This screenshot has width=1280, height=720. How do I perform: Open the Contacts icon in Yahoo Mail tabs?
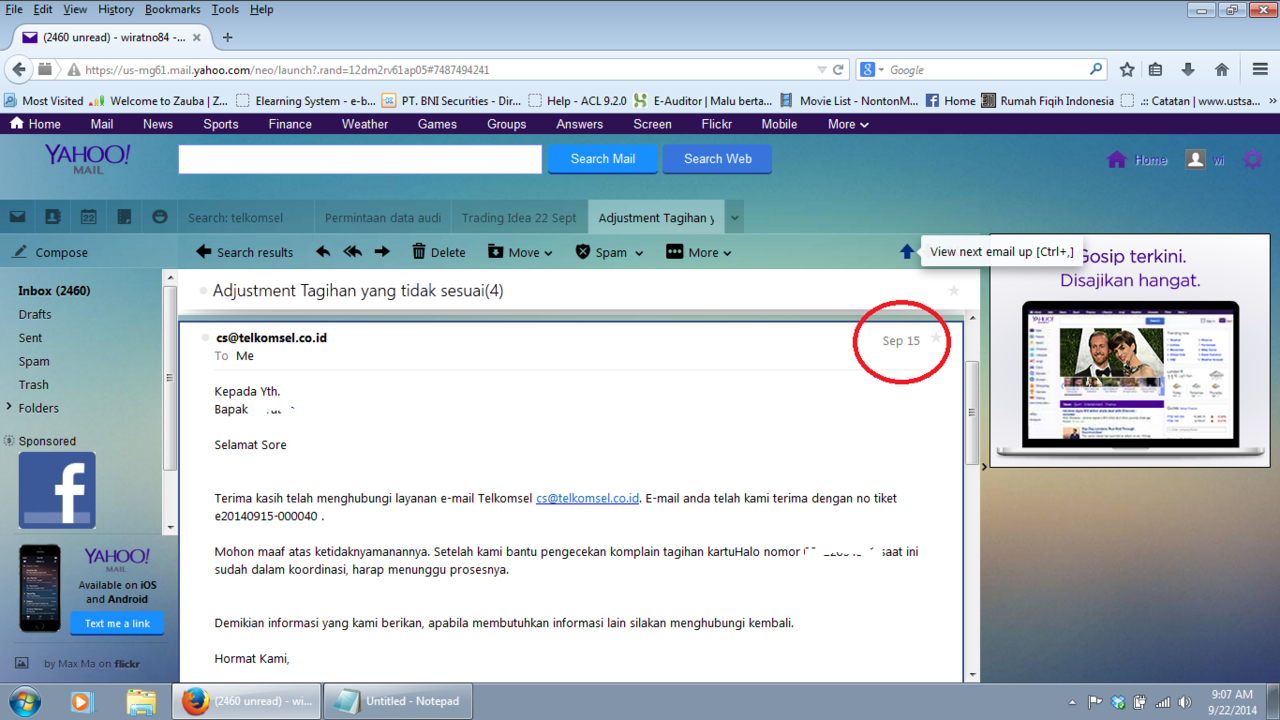(52, 217)
